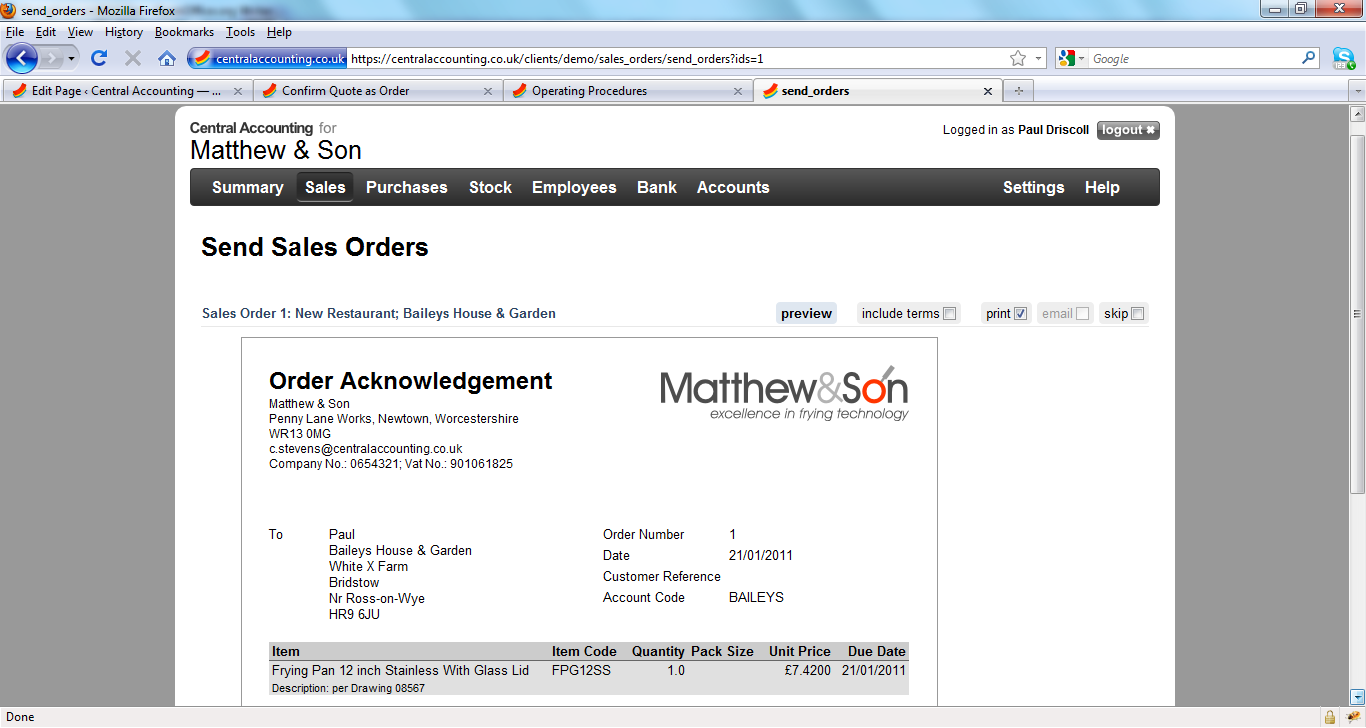The height and width of the screenshot is (728, 1366).
Task: Open the list all tabs dropdown
Action: (1357, 91)
